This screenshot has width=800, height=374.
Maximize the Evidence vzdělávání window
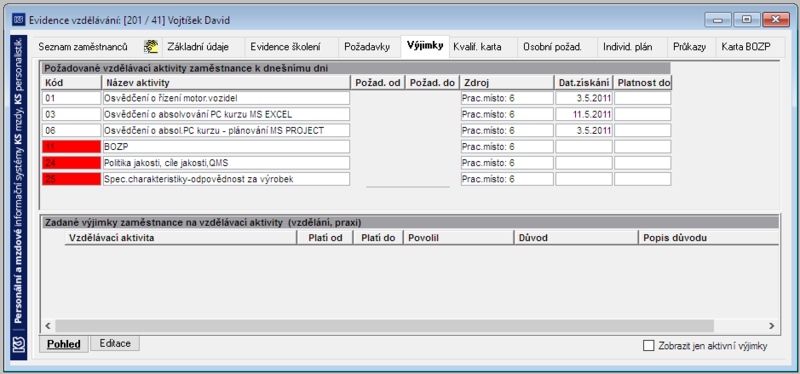[x=747, y=20]
